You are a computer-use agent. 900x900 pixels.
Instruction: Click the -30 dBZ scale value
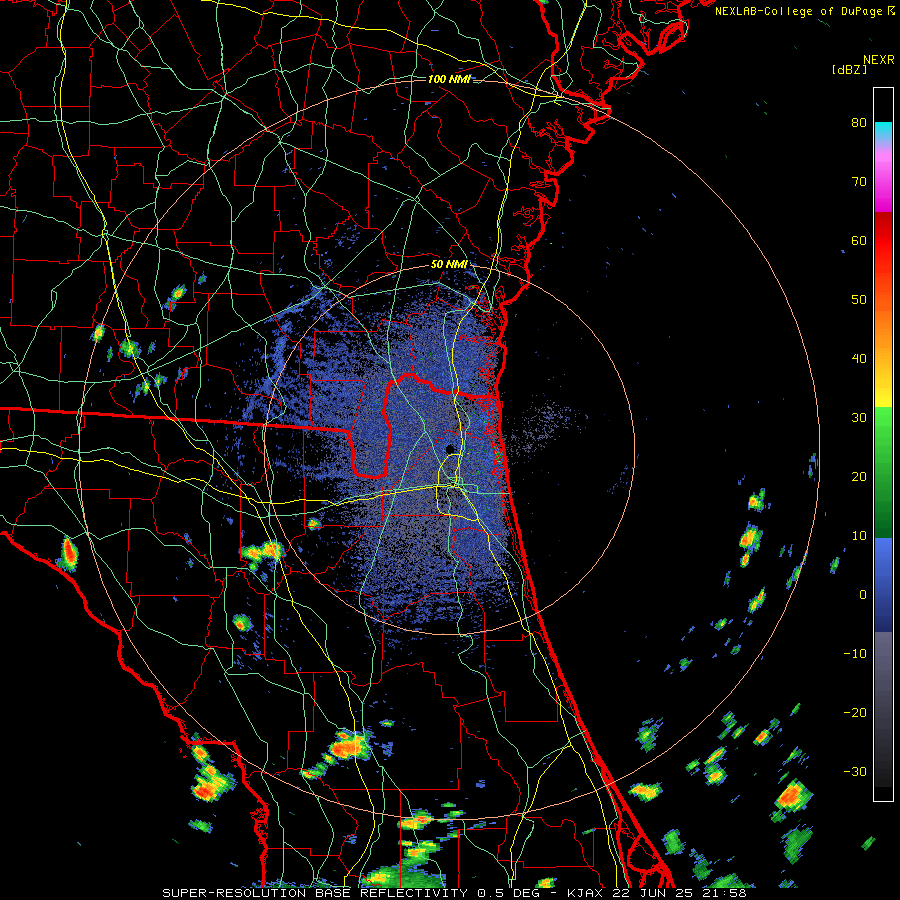click(855, 771)
